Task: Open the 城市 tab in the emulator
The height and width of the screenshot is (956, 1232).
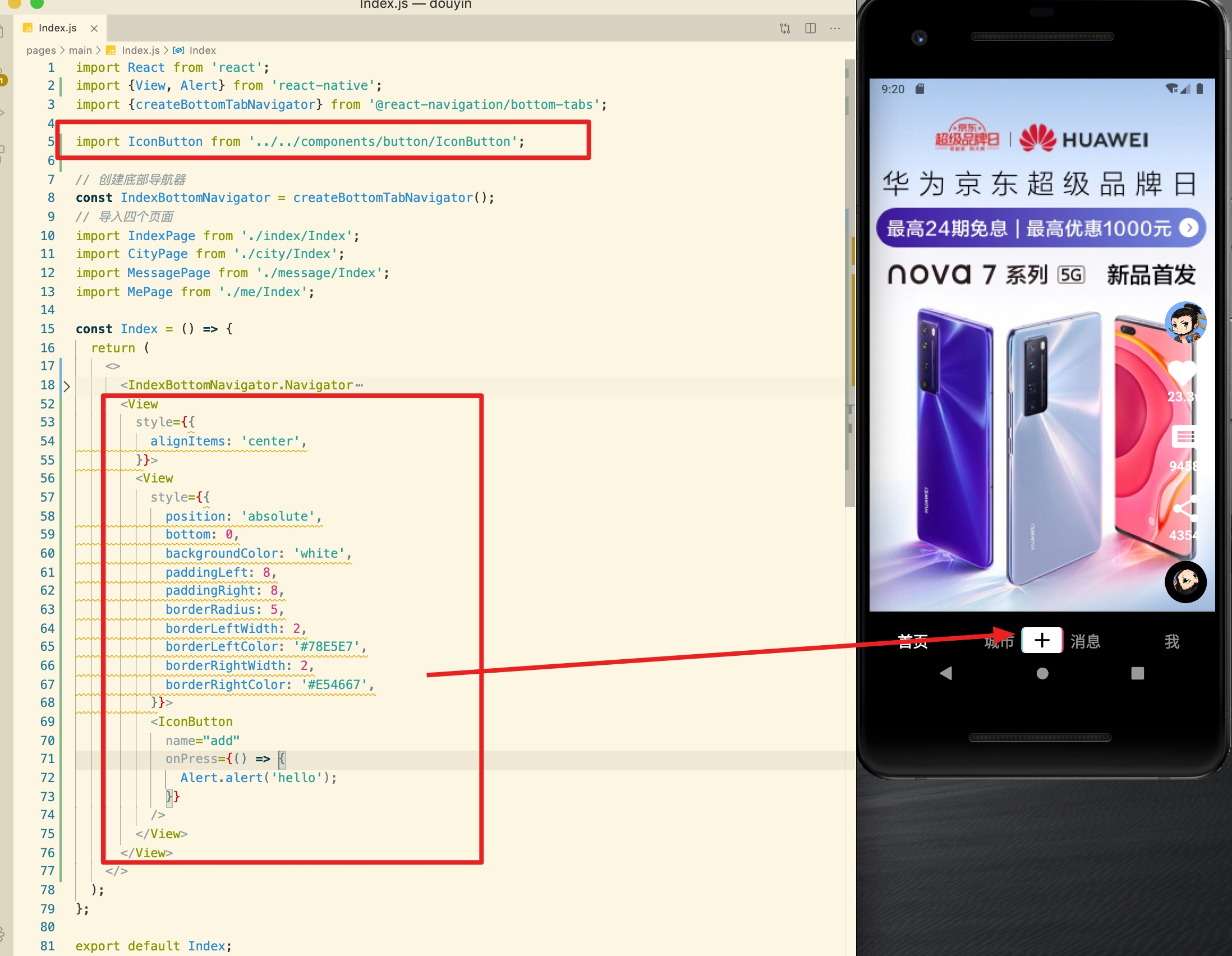Action: (x=999, y=641)
